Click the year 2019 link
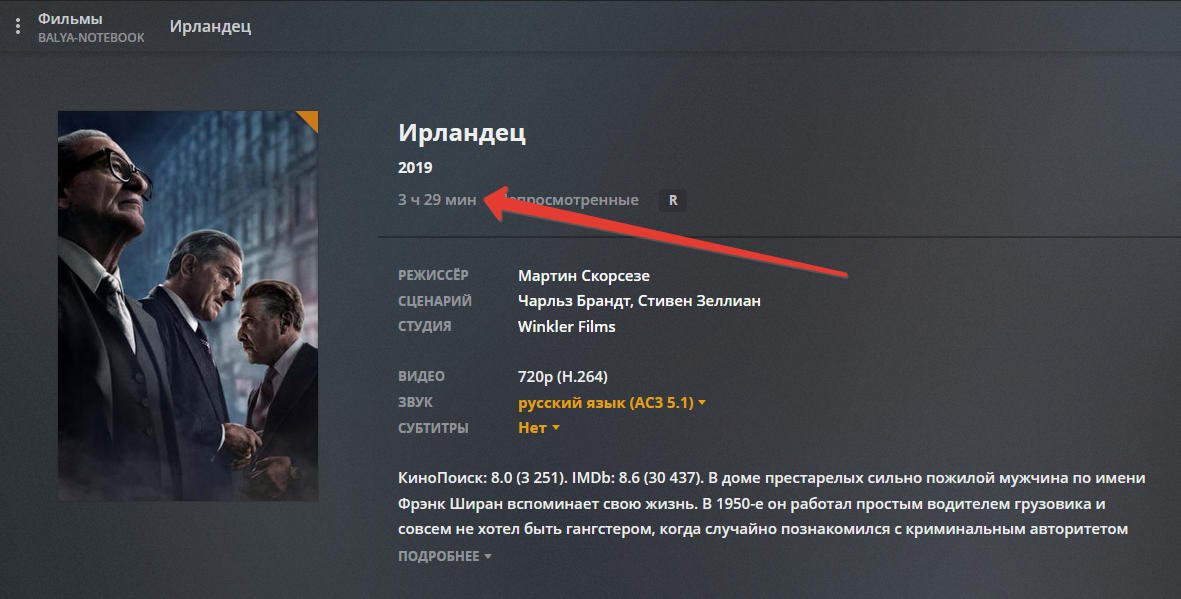Viewport: 1181px width, 599px height. [415, 167]
